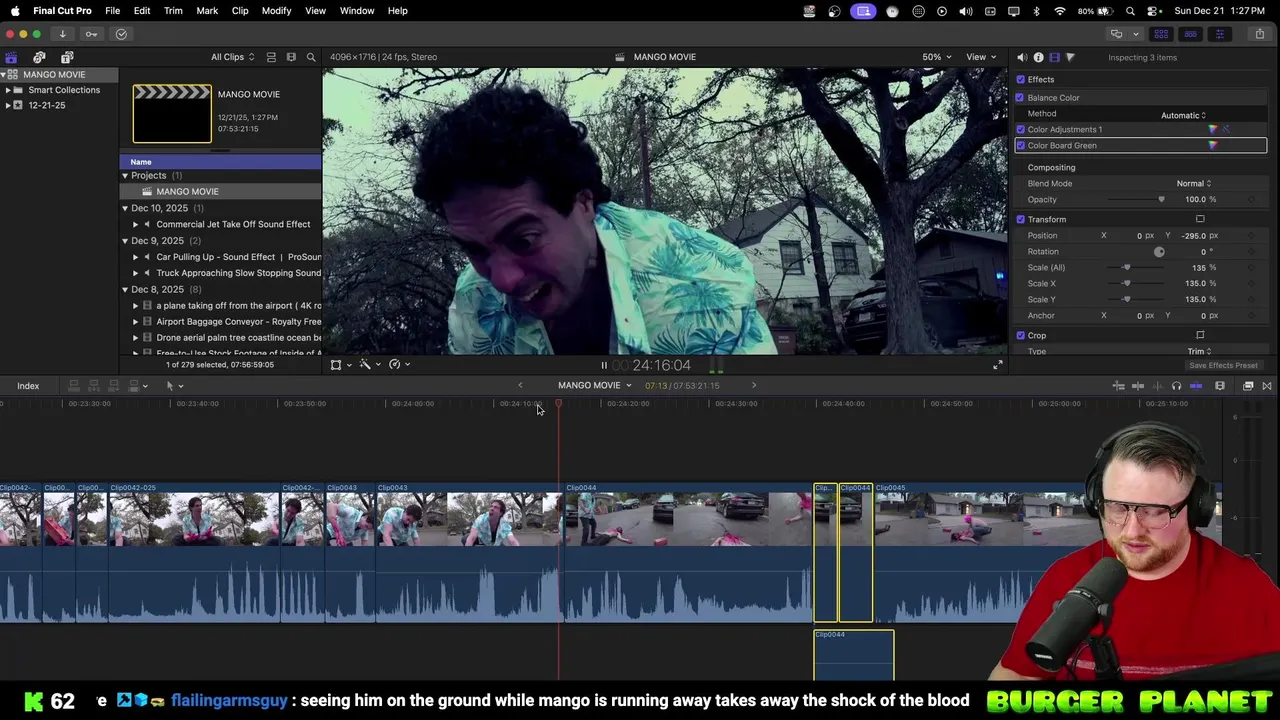Click the Share export button in toolbar

pos(1259,34)
